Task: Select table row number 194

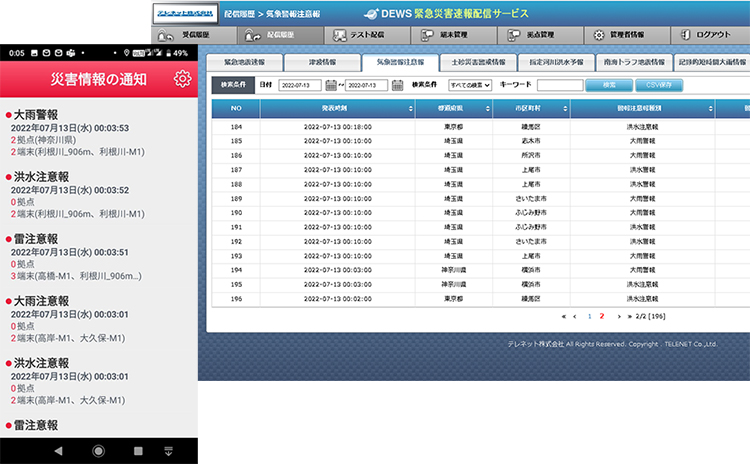Action: pyautogui.click(x=481, y=270)
